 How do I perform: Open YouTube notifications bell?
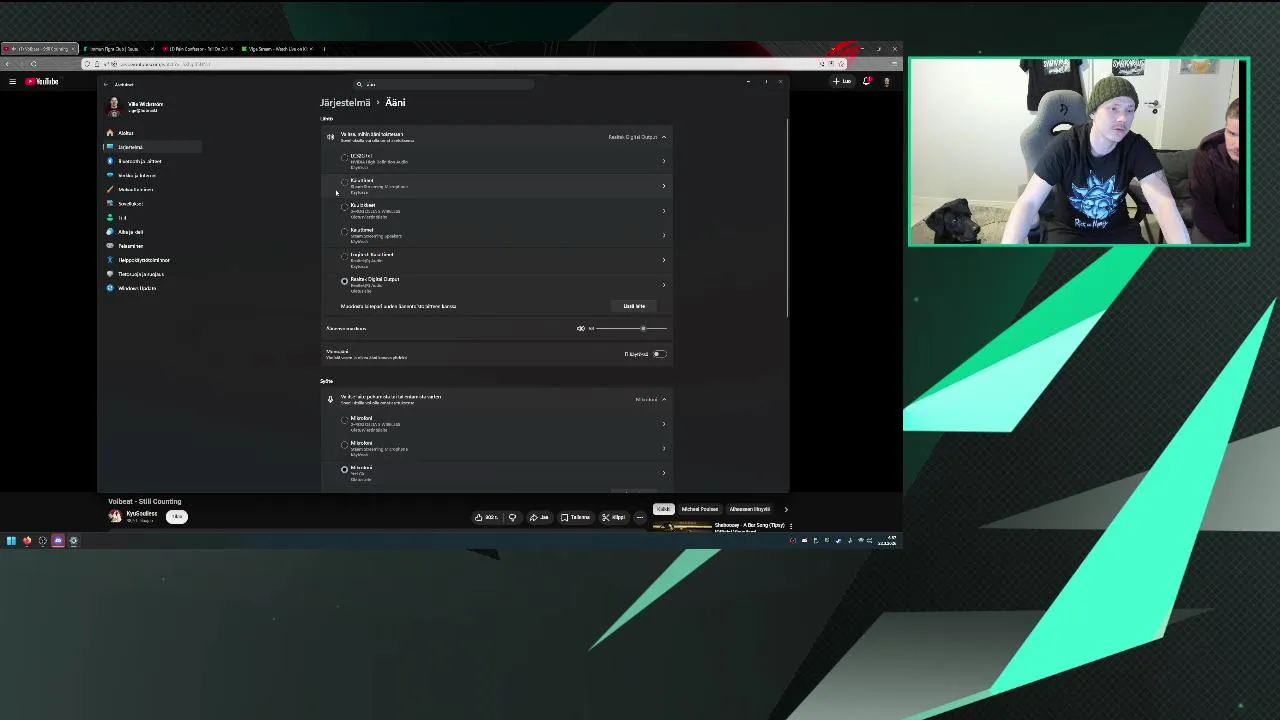pos(867,81)
